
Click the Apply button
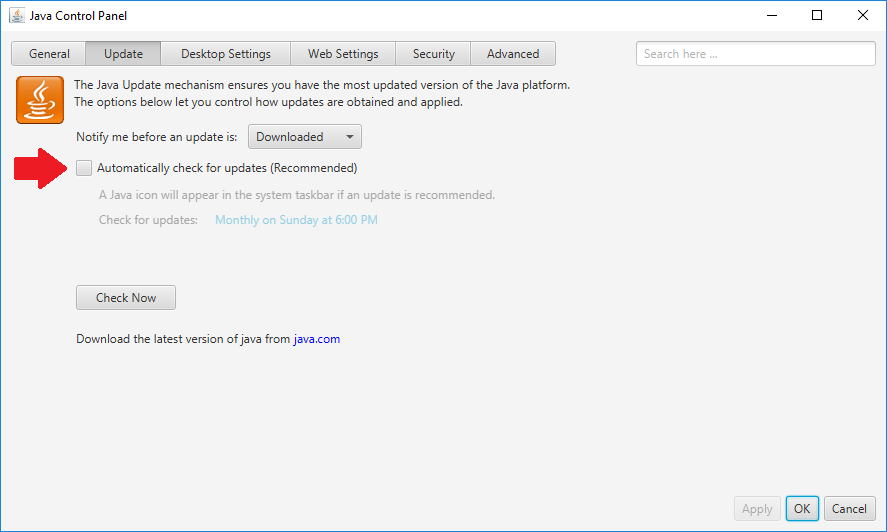click(x=757, y=509)
